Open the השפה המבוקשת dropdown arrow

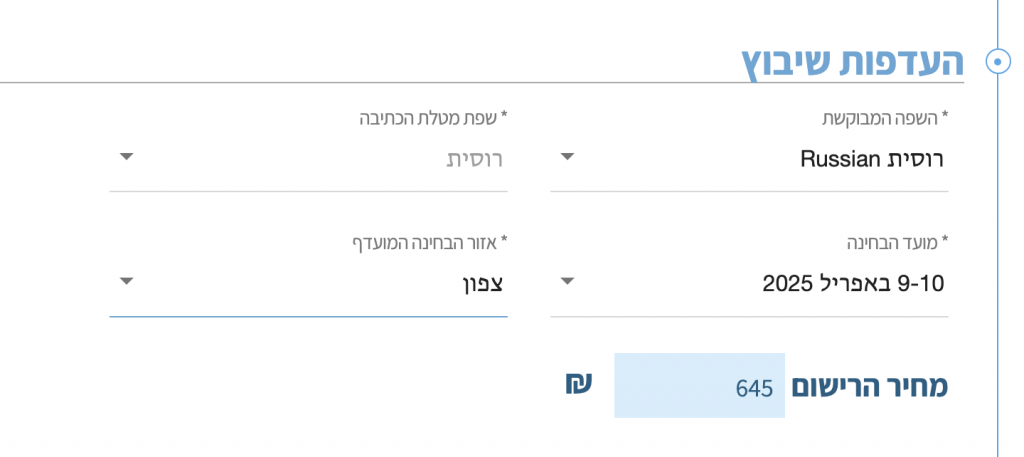568,157
